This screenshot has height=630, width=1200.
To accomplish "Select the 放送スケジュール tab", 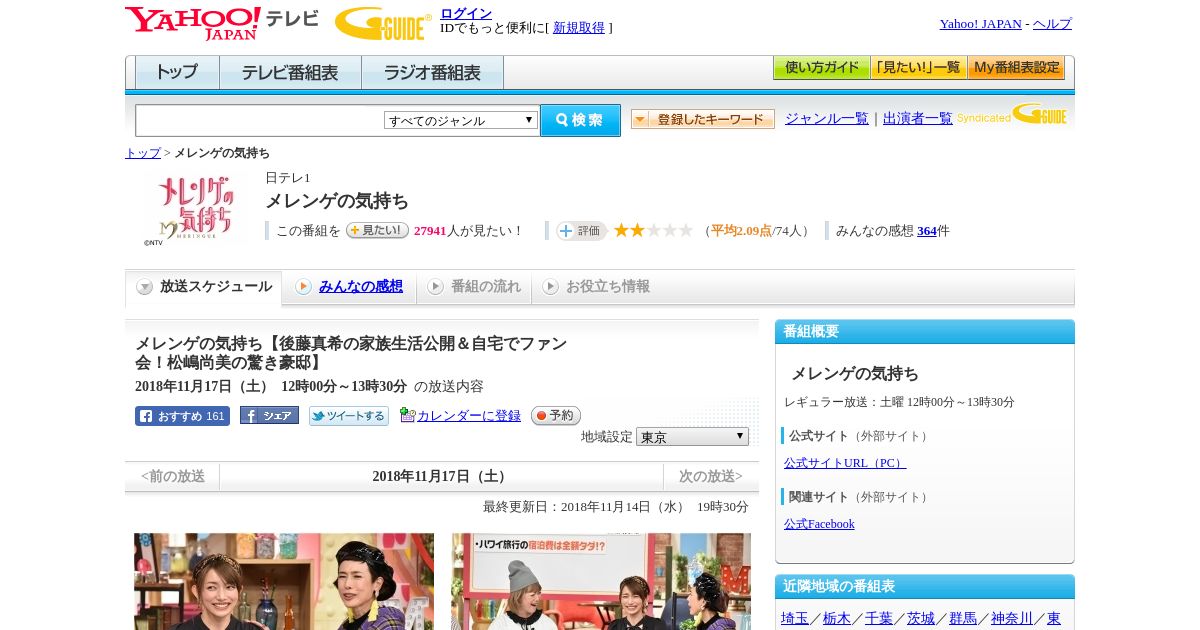I will 204,287.
